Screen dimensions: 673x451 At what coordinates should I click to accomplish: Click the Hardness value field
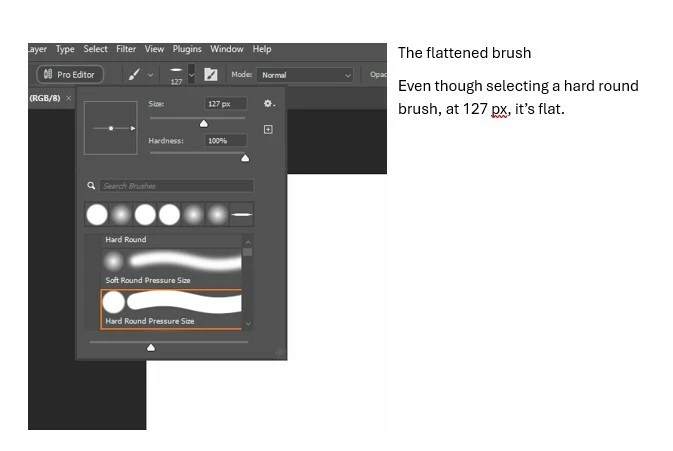click(x=225, y=140)
